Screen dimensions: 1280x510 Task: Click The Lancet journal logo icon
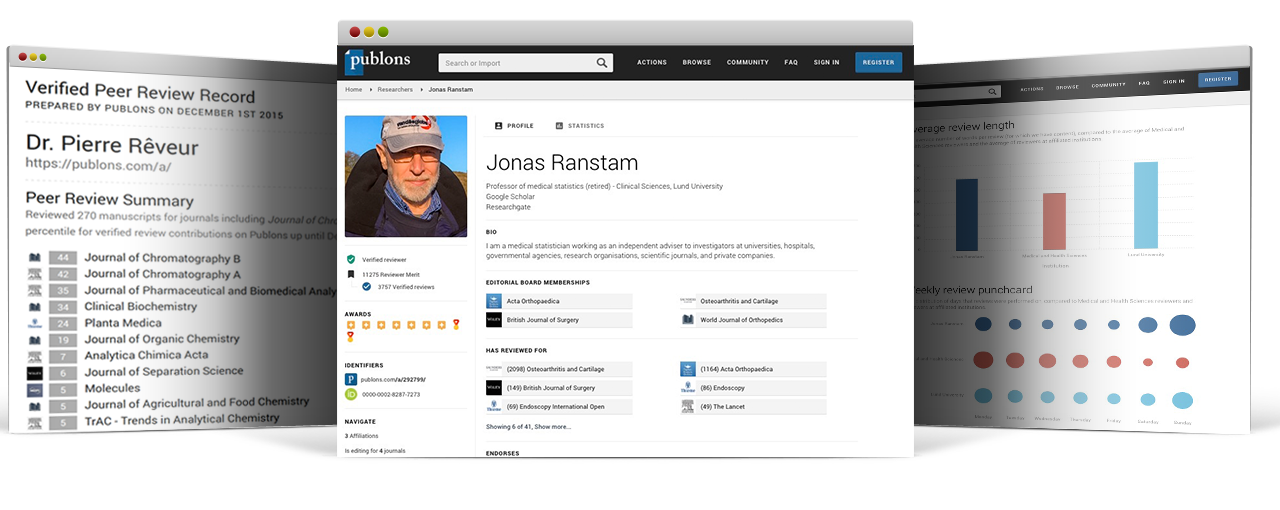[x=687, y=407]
